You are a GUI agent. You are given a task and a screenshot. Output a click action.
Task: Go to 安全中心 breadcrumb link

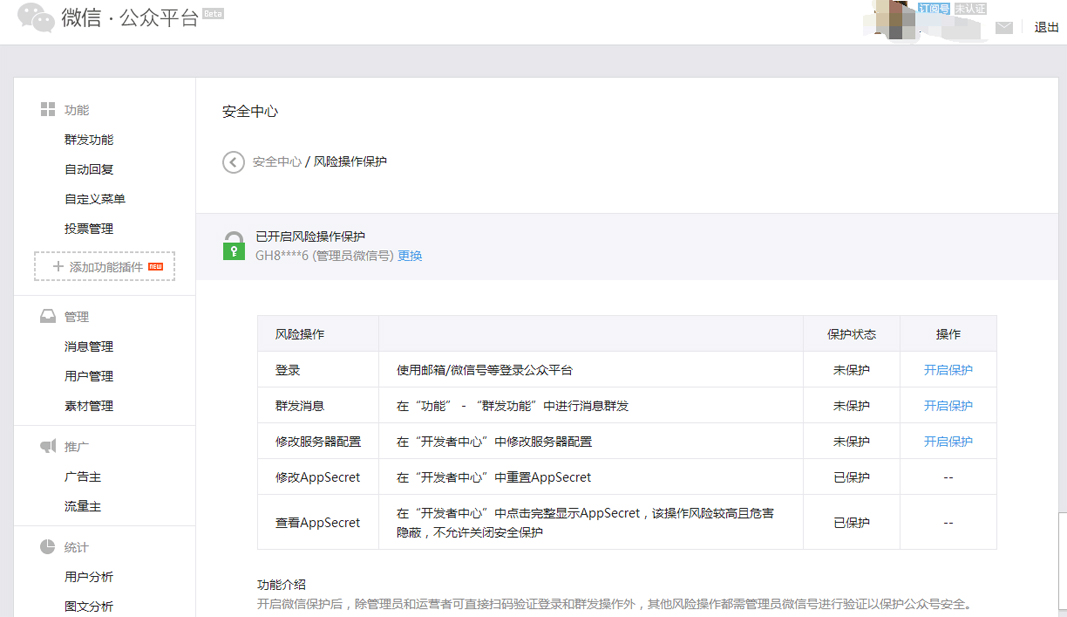[x=276, y=162]
